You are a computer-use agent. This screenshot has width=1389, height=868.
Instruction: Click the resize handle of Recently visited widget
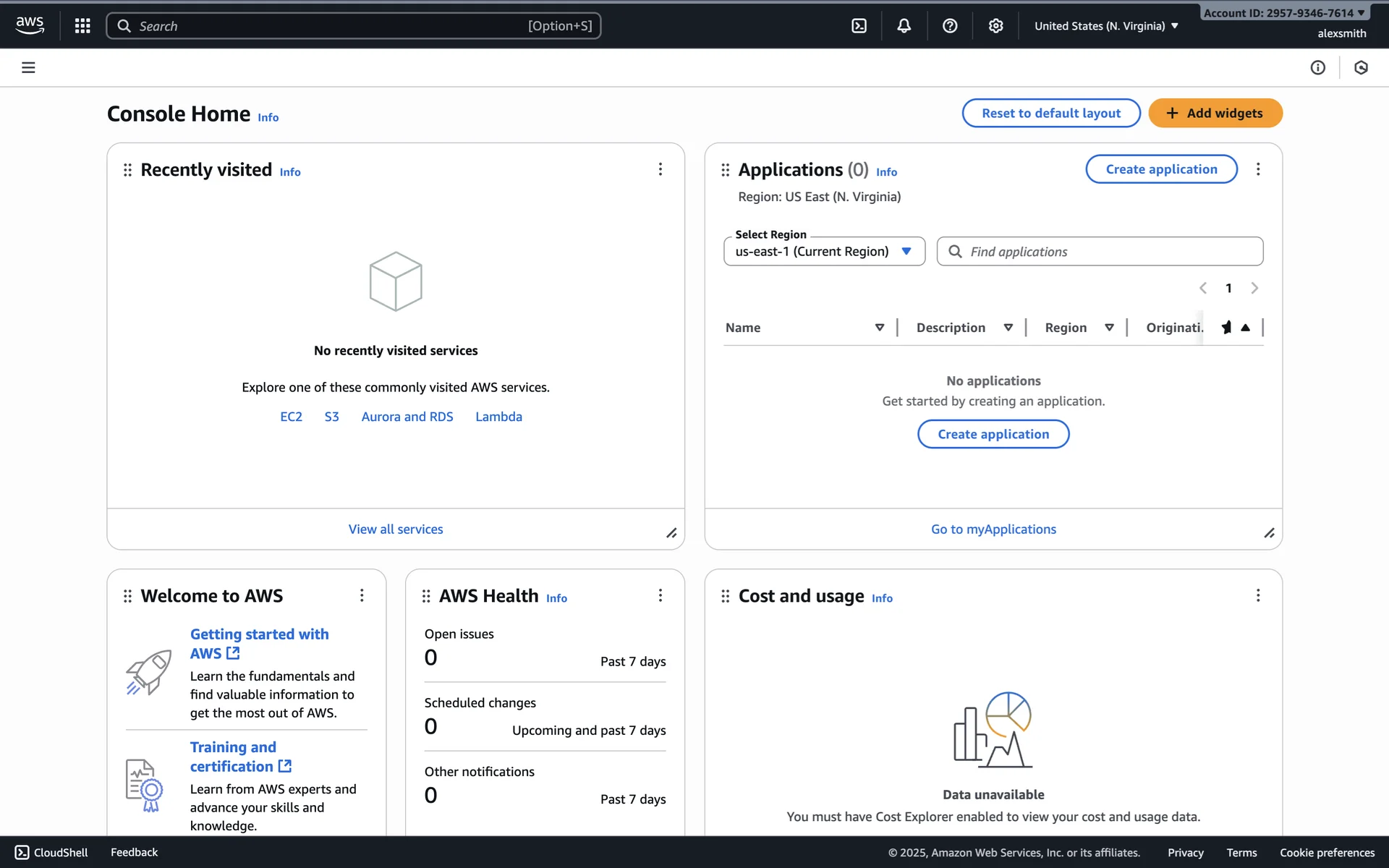[x=671, y=533]
